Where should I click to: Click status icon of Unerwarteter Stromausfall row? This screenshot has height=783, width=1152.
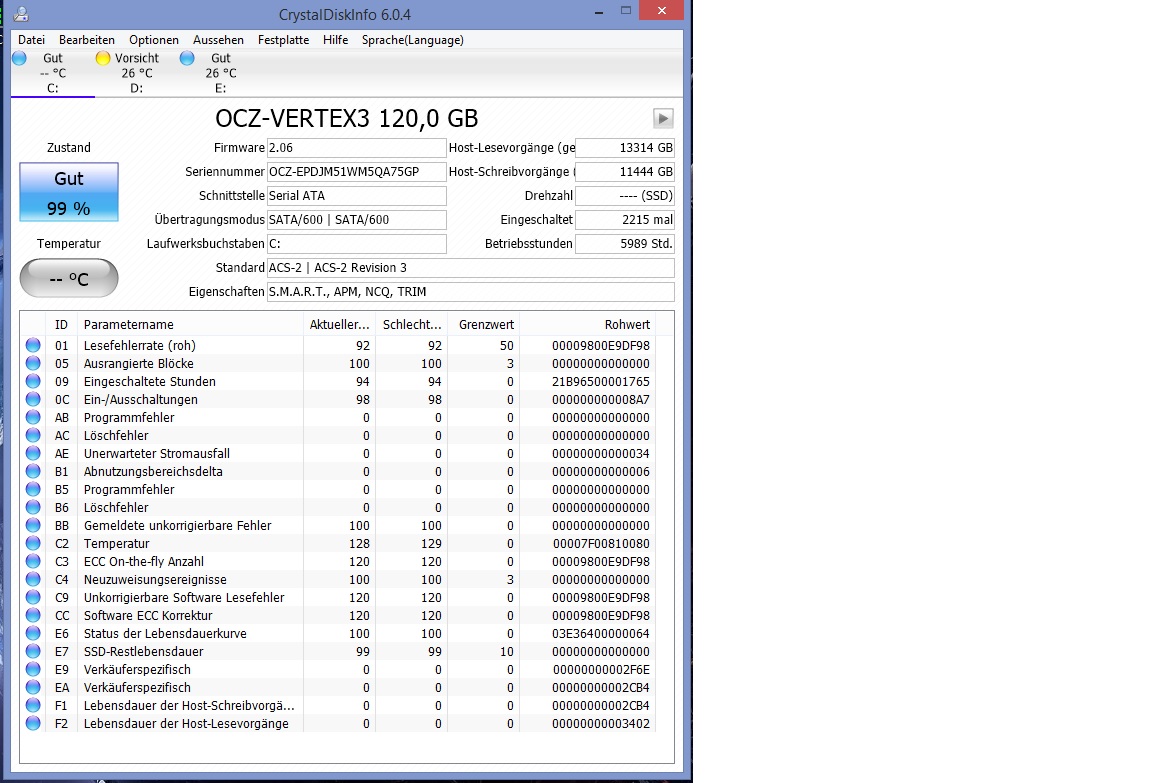click(x=33, y=453)
